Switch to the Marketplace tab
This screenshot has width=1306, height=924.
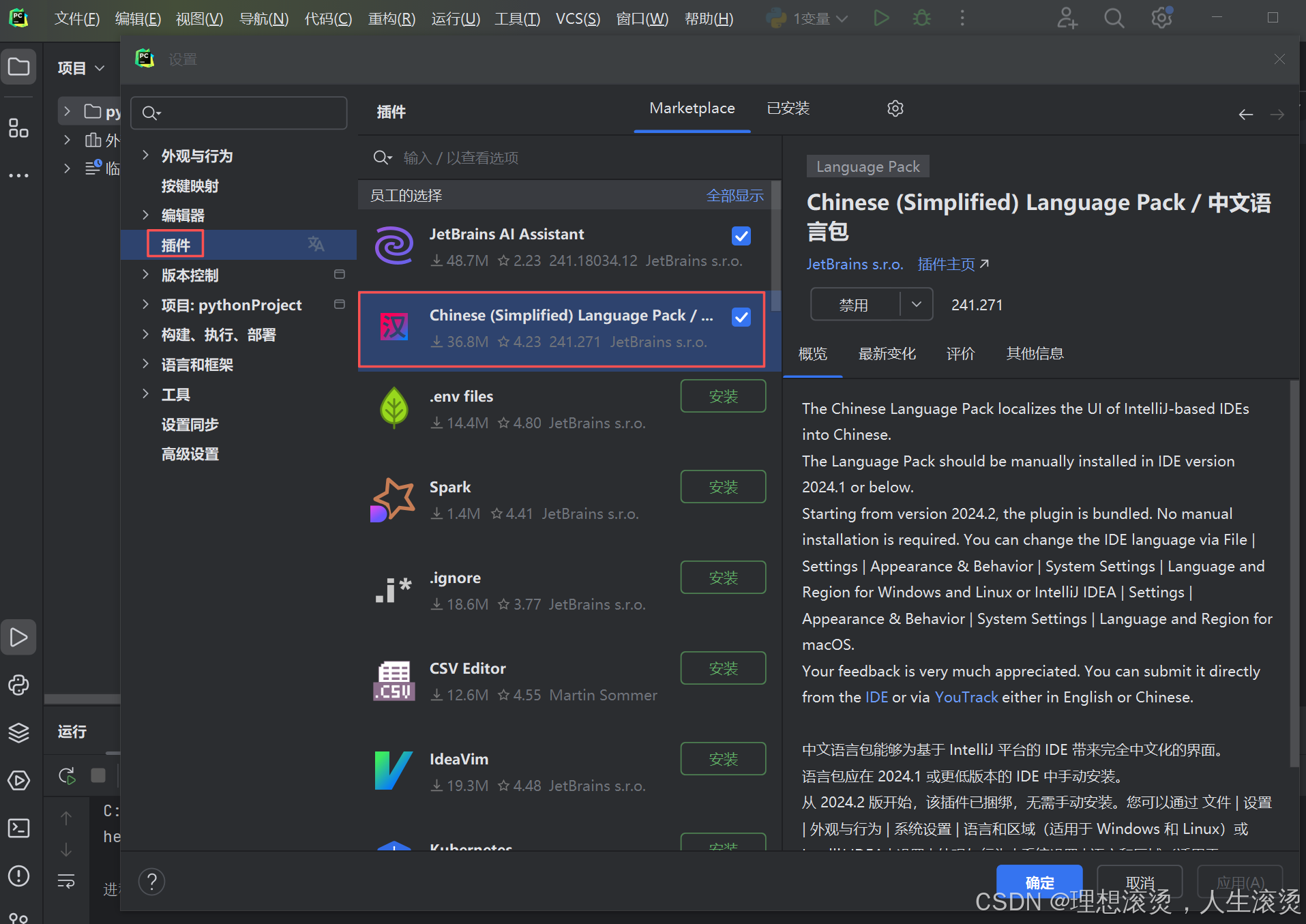click(692, 108)
